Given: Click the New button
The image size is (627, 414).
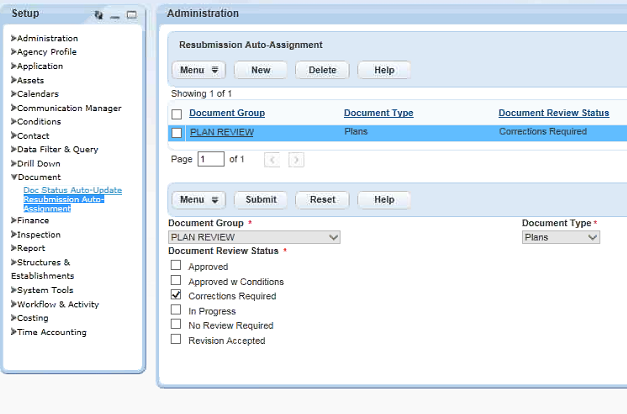Looking at the screenshot, I should point(260,70).
